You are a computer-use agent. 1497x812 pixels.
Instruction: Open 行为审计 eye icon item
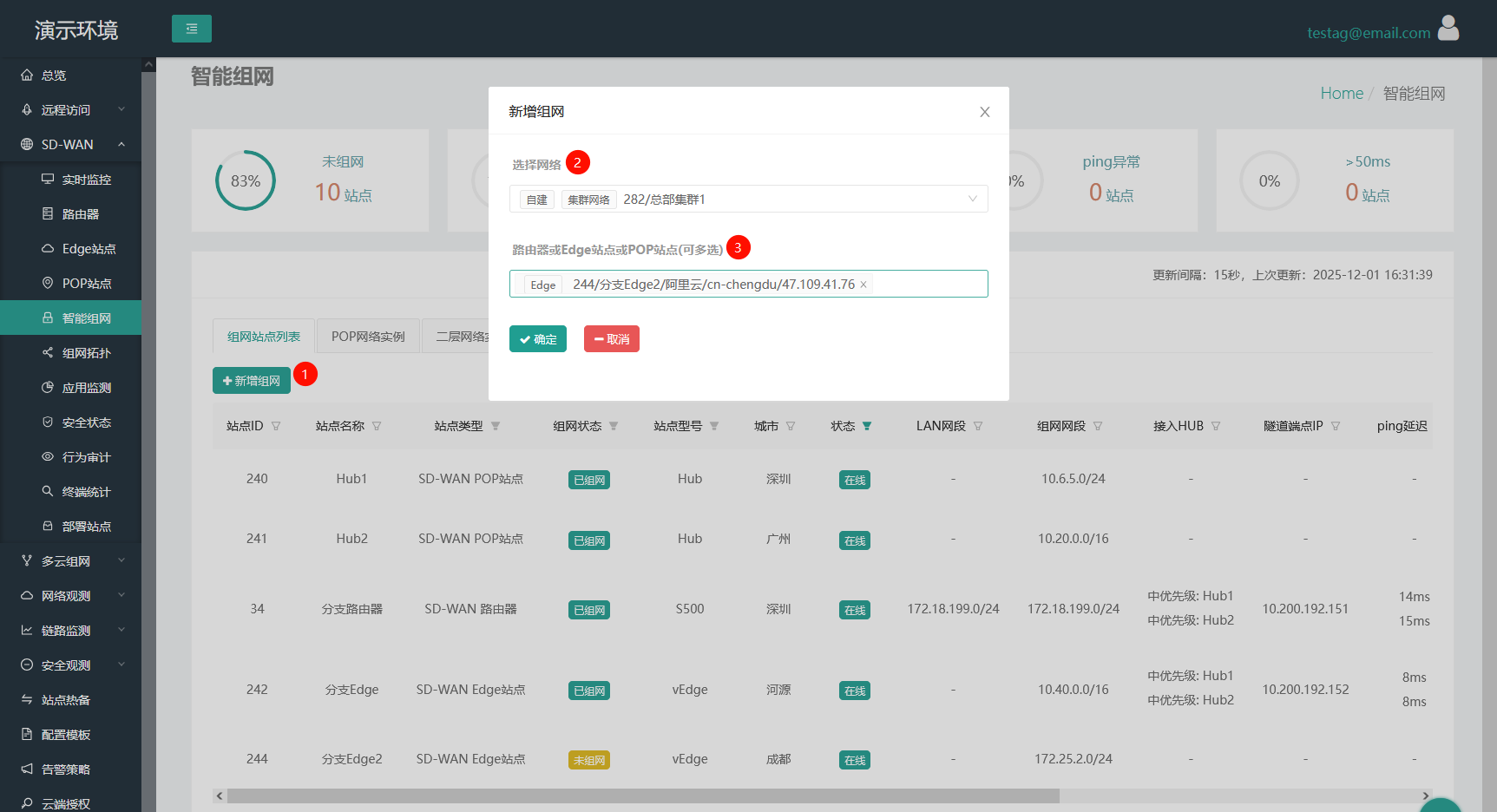click(48, 457)
